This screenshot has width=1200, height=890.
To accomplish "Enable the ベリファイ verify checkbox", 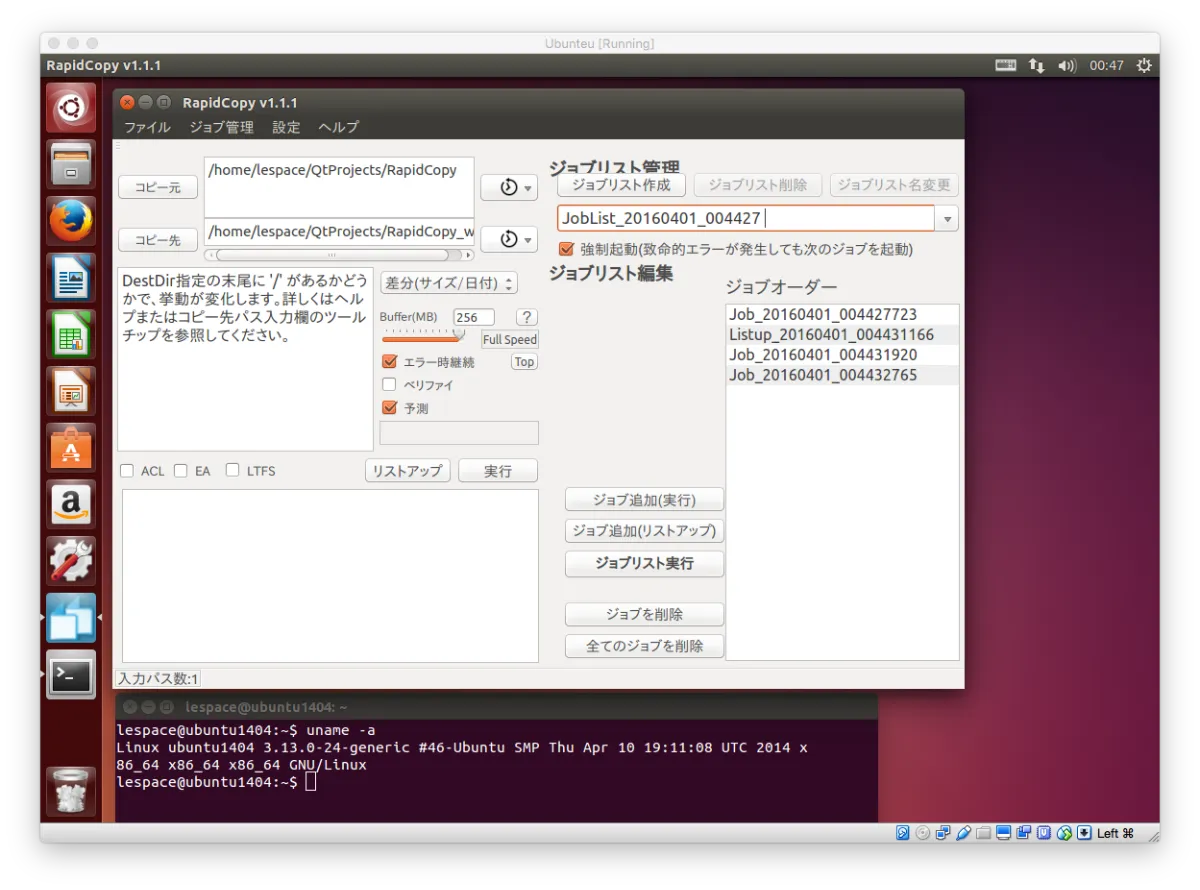I will pos(390,385).
